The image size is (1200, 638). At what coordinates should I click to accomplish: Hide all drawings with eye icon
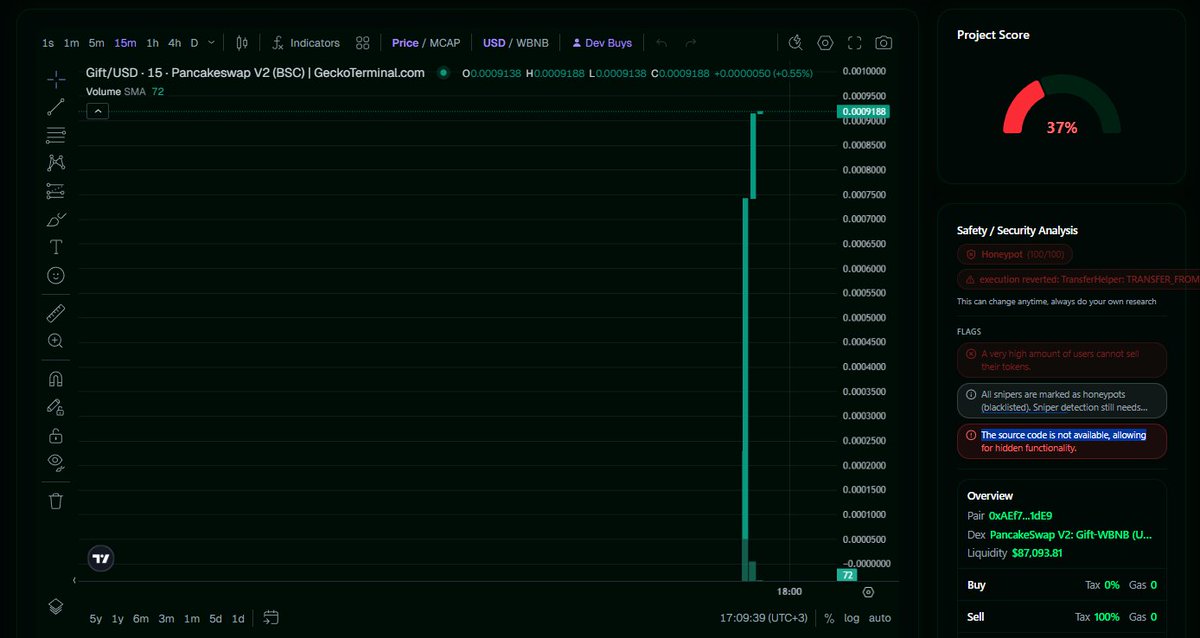pos(56,462)
